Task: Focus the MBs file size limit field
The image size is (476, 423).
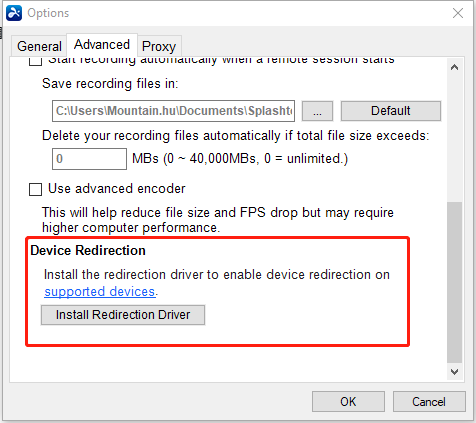Action: click(89, 159)
